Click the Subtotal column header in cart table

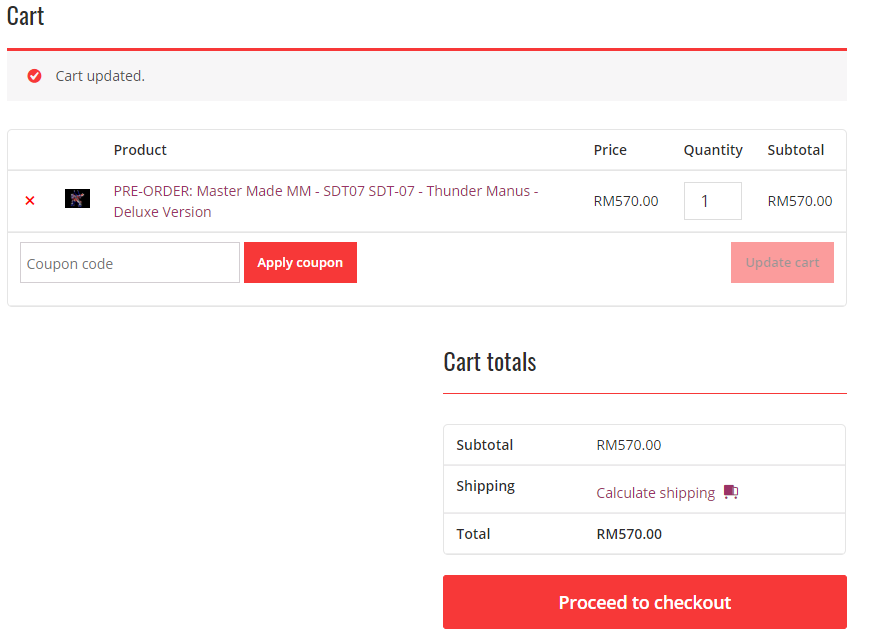tap(796, 150)
